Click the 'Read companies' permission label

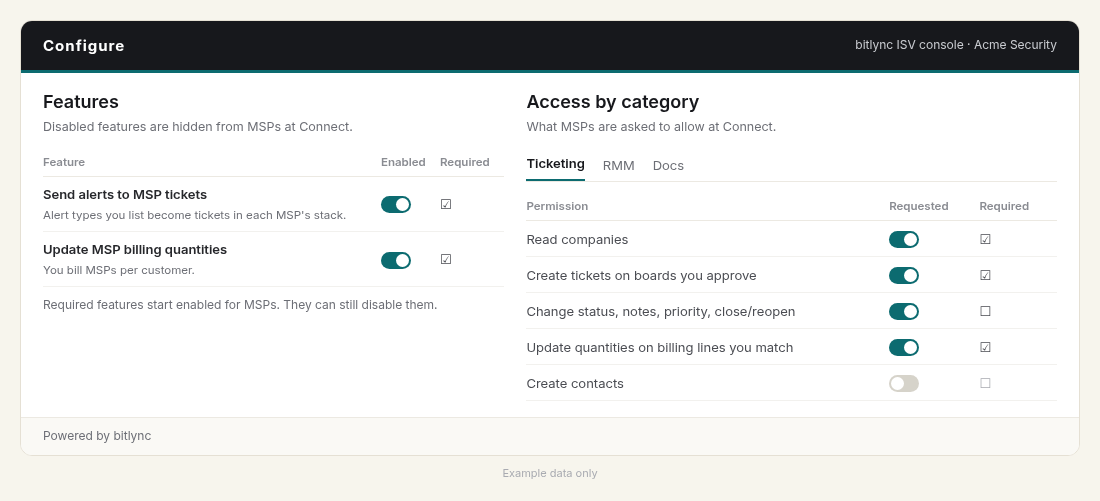click(577, 239)
